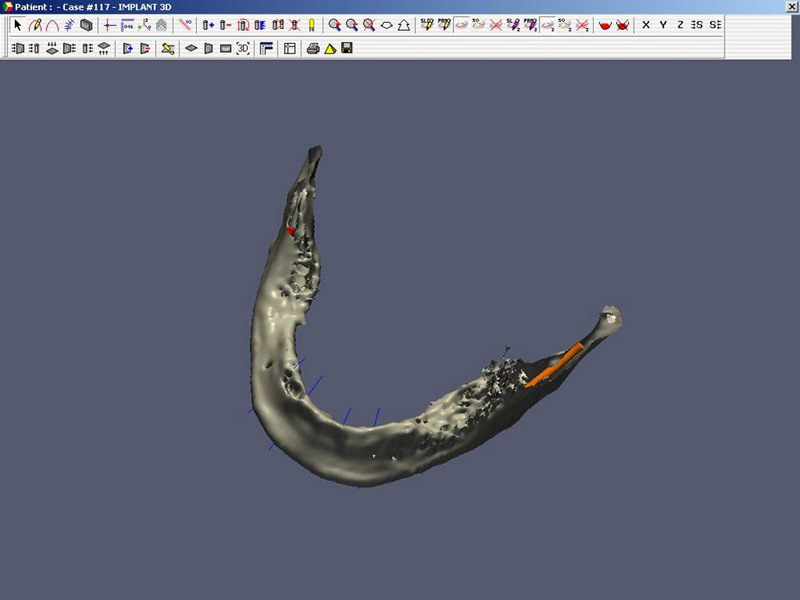The height and width of the screenshot is (600, 800).
Task: Toggle the 3D view button
Action: click(x=243, y=47)
